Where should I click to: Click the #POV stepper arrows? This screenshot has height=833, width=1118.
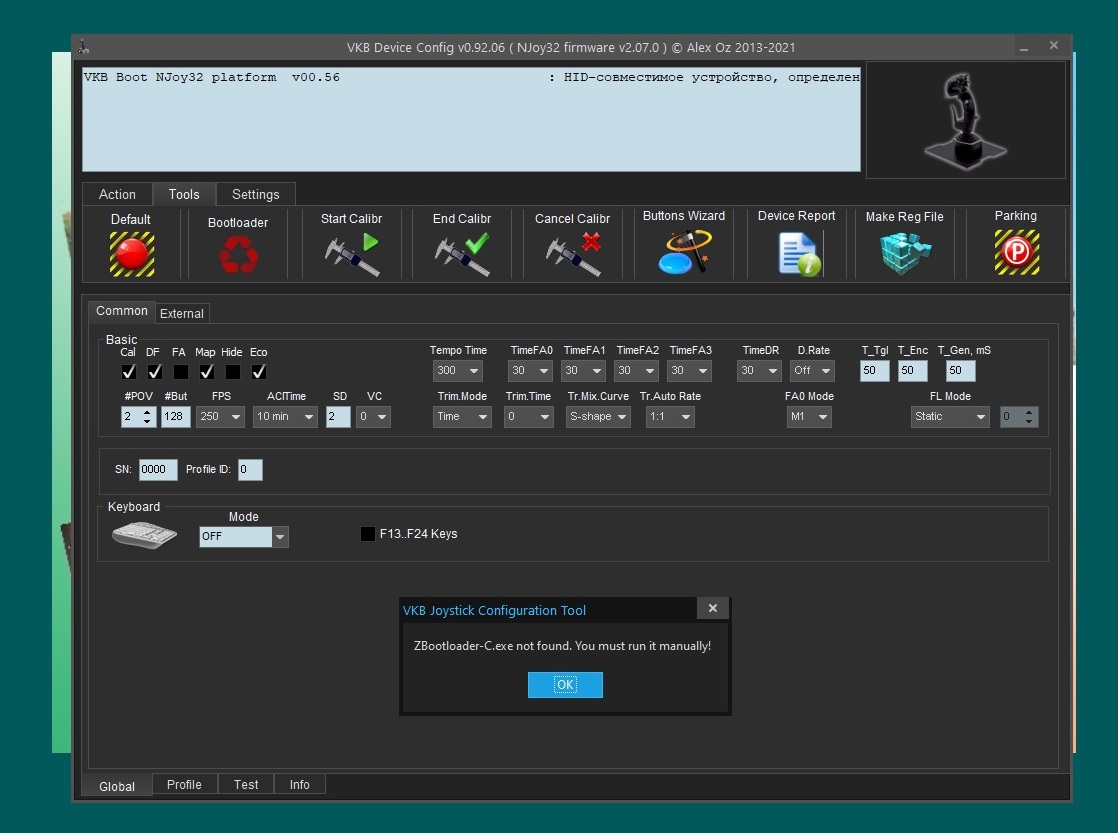[x=147, y=416]
